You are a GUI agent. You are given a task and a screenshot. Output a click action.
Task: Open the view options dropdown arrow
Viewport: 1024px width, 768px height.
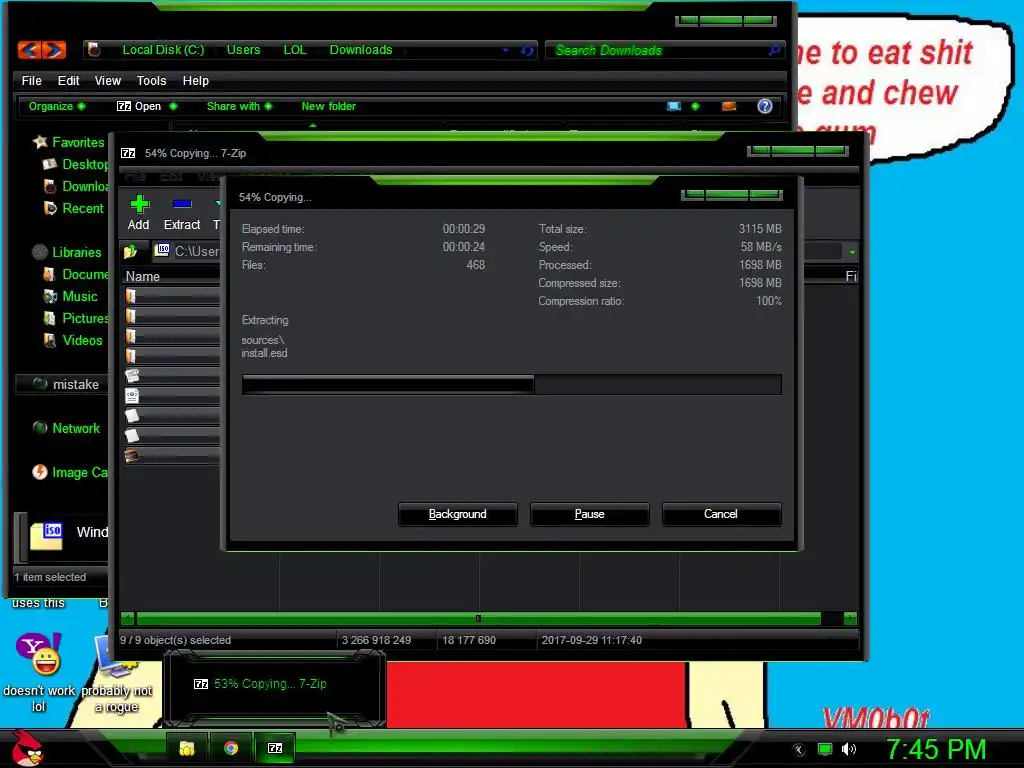696,106
